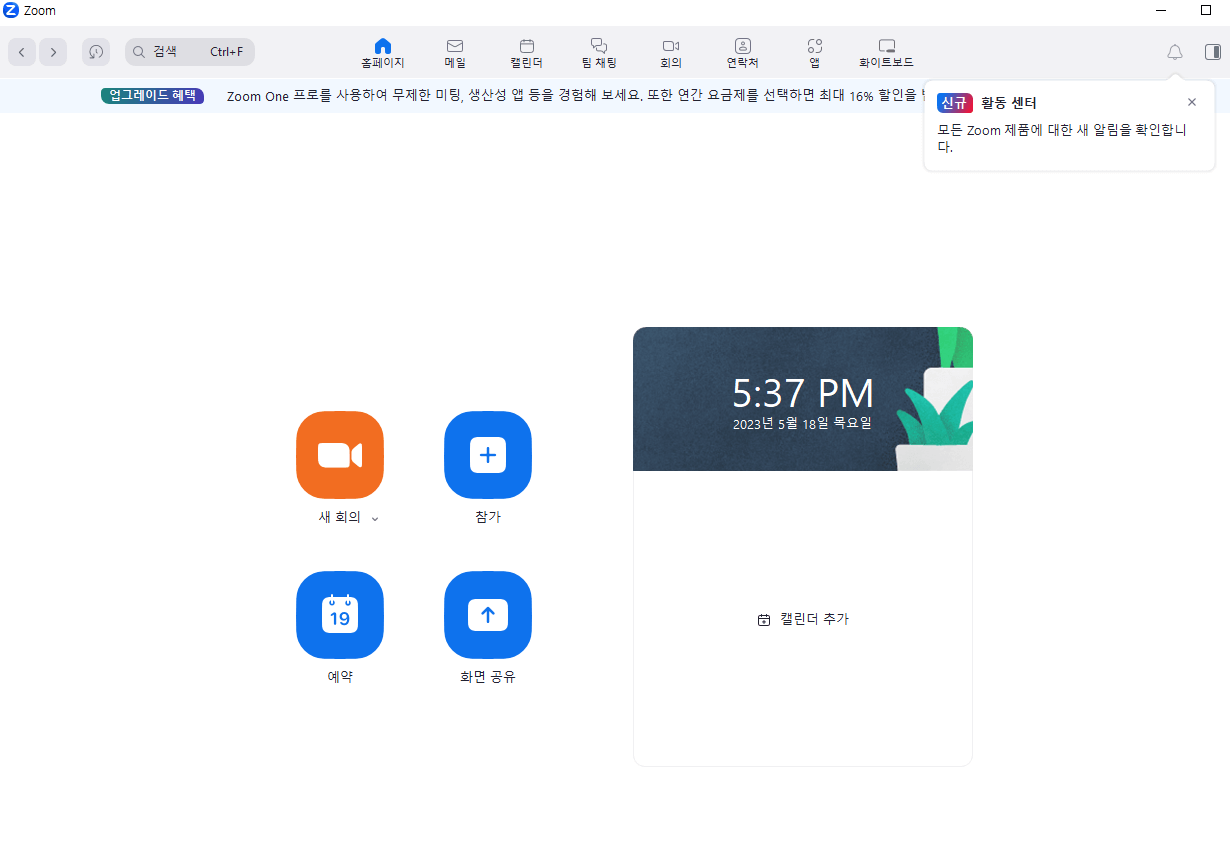Image resolution: width=1230 pixels, height=846 pixels.
Task: Click the 검색 search field
Action: (190, 52)
